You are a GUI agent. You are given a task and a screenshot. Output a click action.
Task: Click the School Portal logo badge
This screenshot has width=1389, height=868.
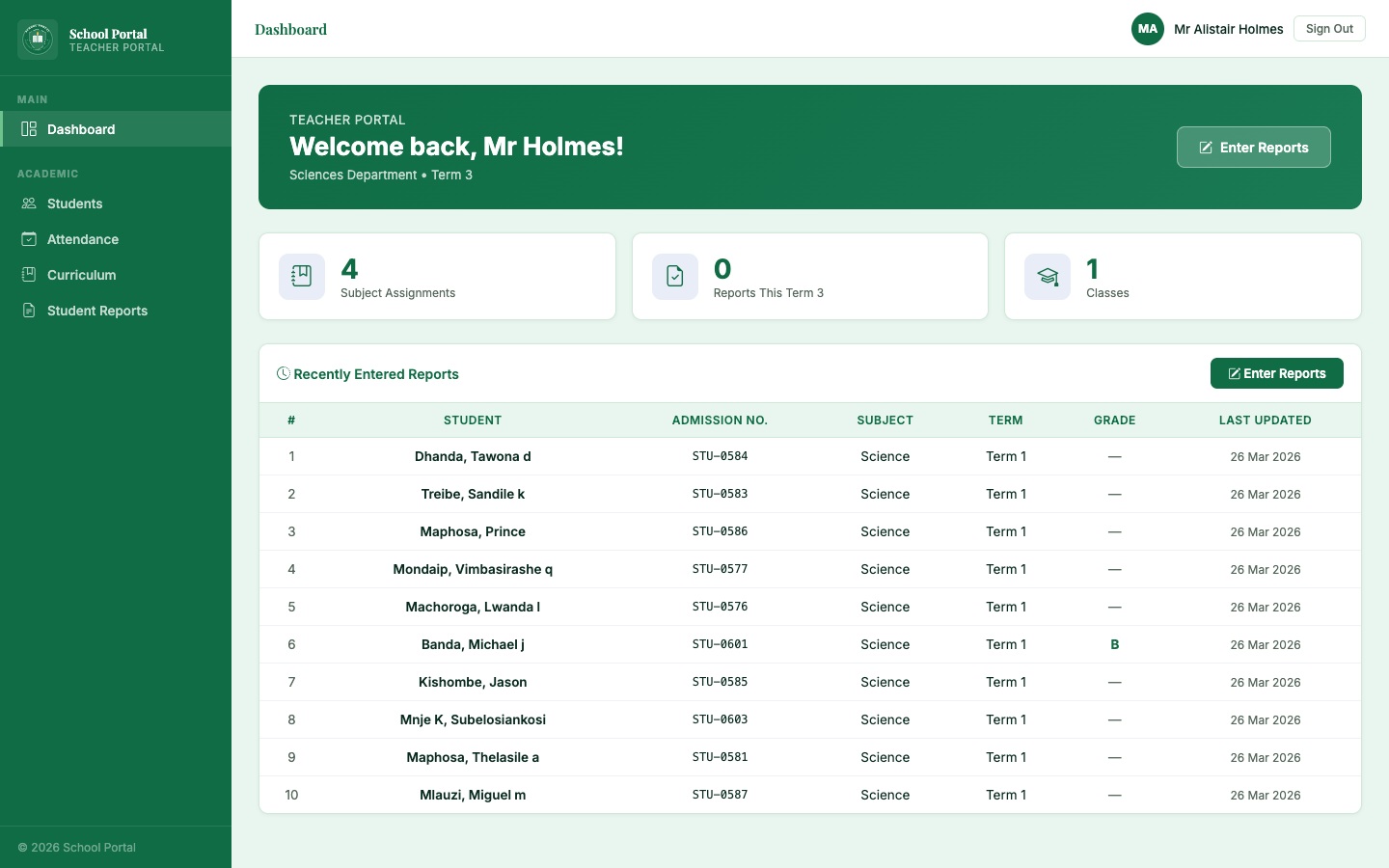37,38
